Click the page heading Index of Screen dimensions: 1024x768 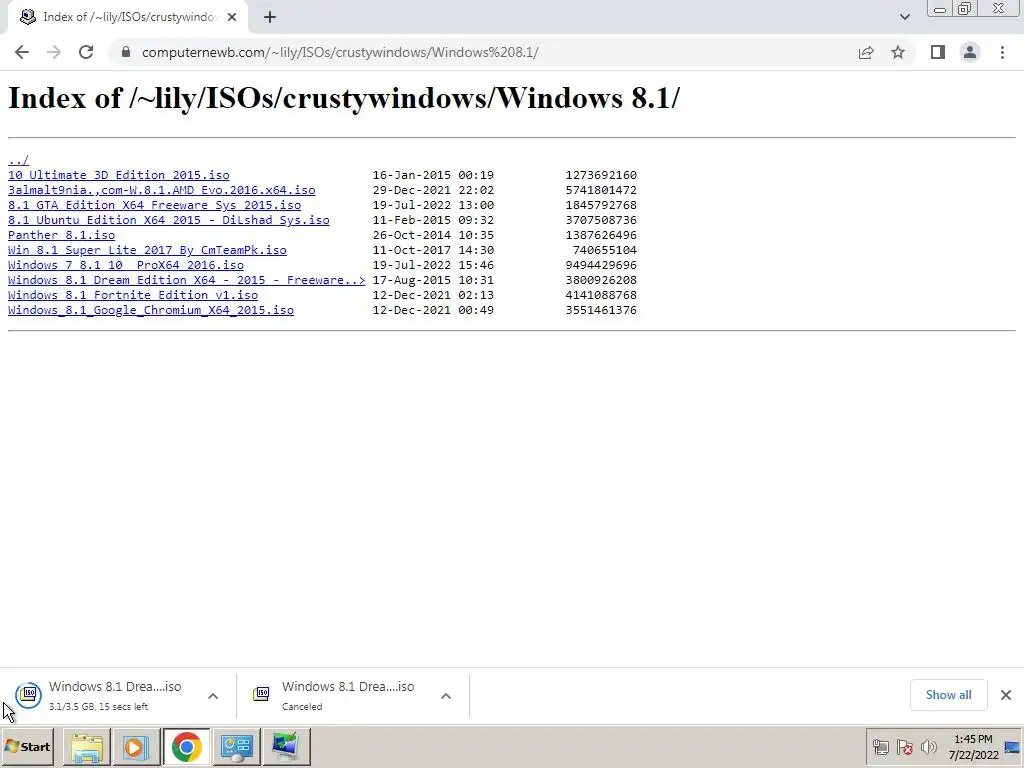[344, 98]
